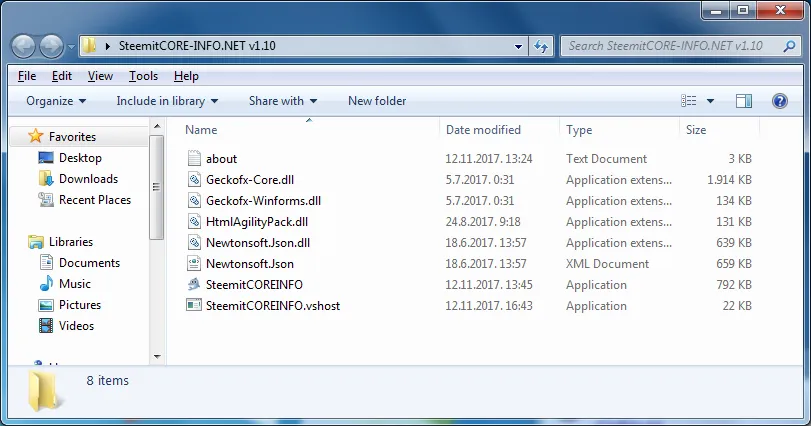Select Documents library
Image resolution: width=811 pixels, height=426 pixels.
pyautogui.click(x=89, y=263)
